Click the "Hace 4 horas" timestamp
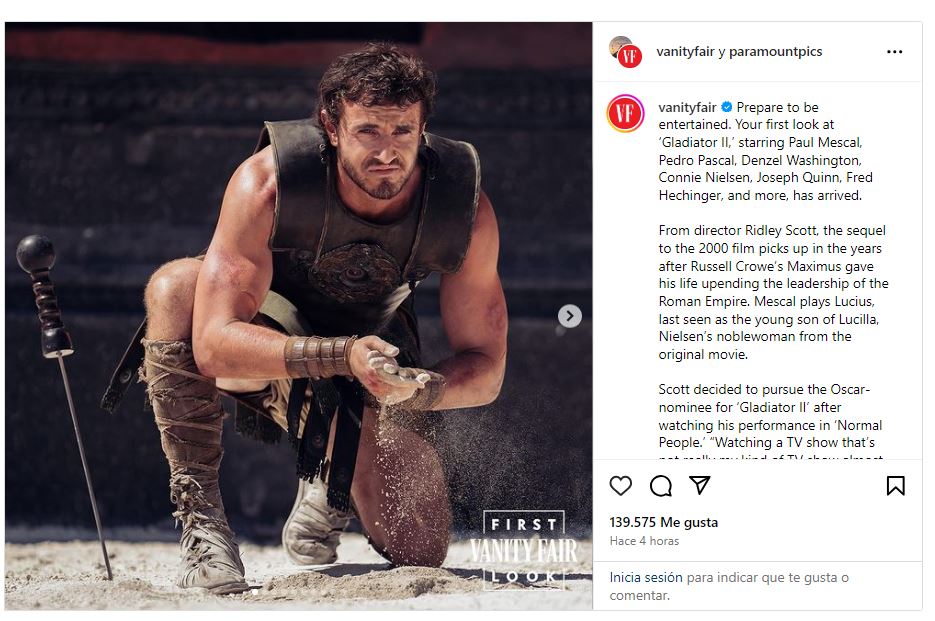The image size is (935, 621). [644, 541]
